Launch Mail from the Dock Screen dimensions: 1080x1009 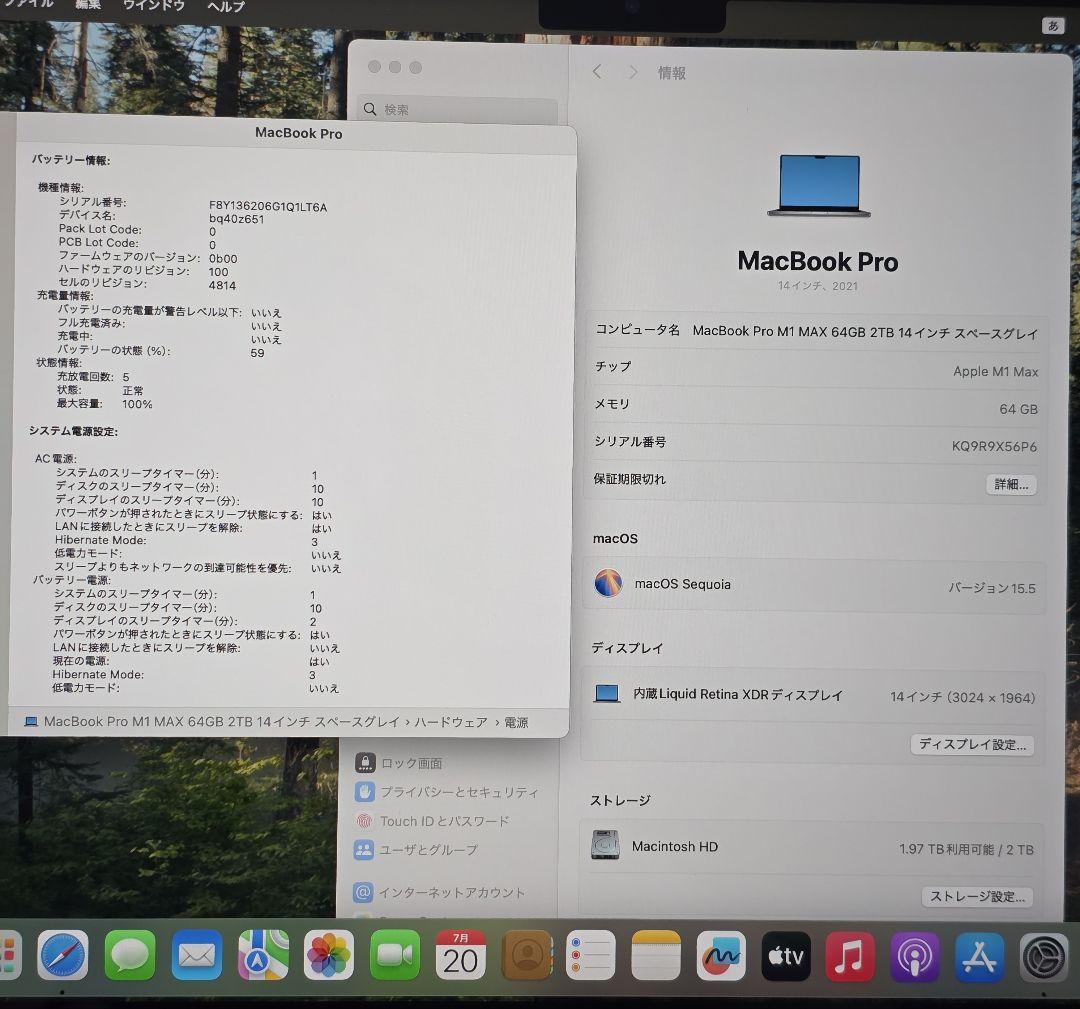pos(196,955)
